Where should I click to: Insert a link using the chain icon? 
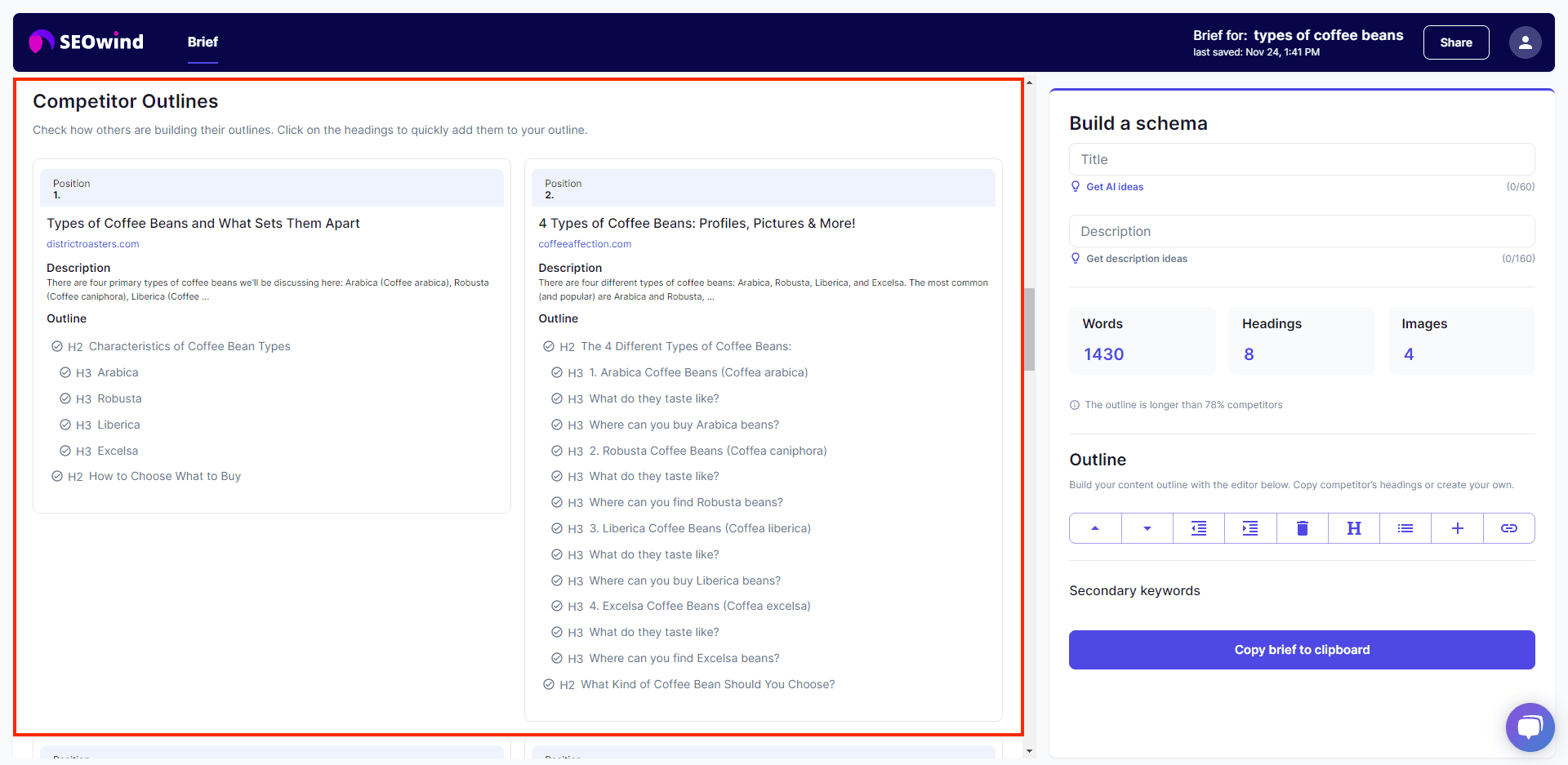tap(1508, 528)
